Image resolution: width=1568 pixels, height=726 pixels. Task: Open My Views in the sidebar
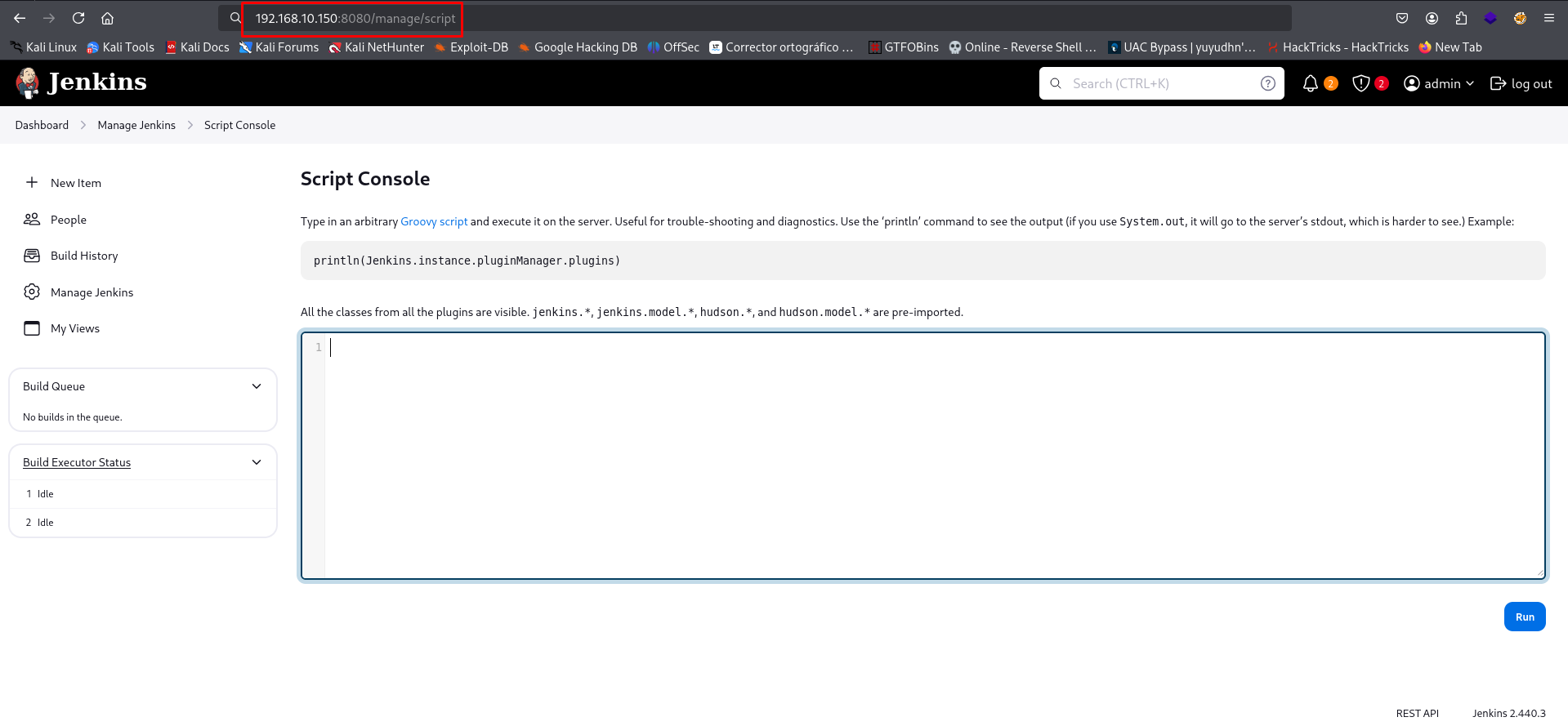(75, 328)
